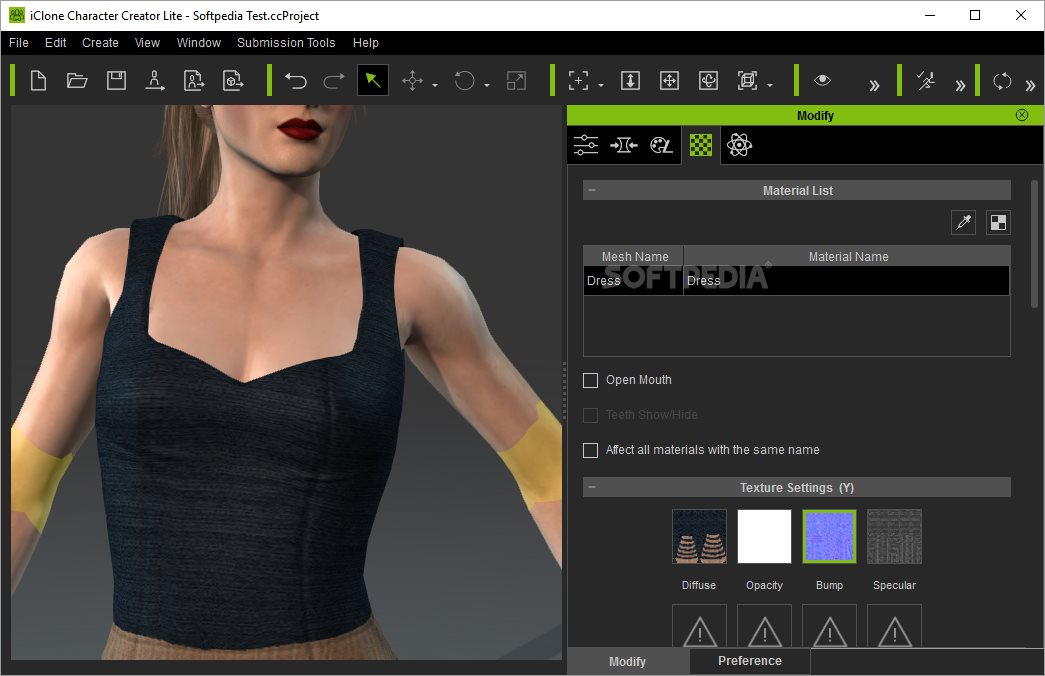Select the Specular texture thumbnail
This screenshot has width=1045, height=676.
pyautogui.click(x=894, y=537)
